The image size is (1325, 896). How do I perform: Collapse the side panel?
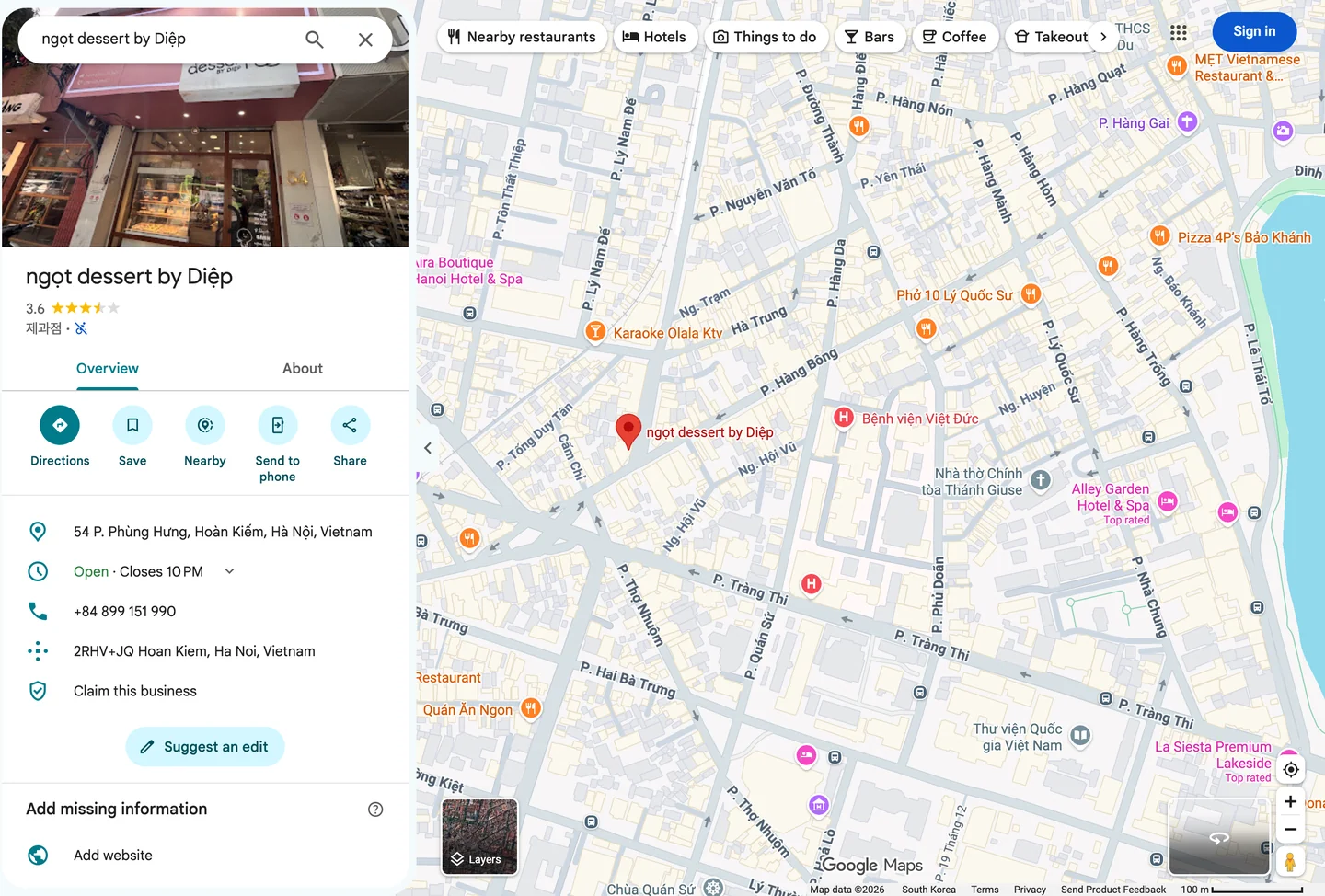click(x=428, y=448)
